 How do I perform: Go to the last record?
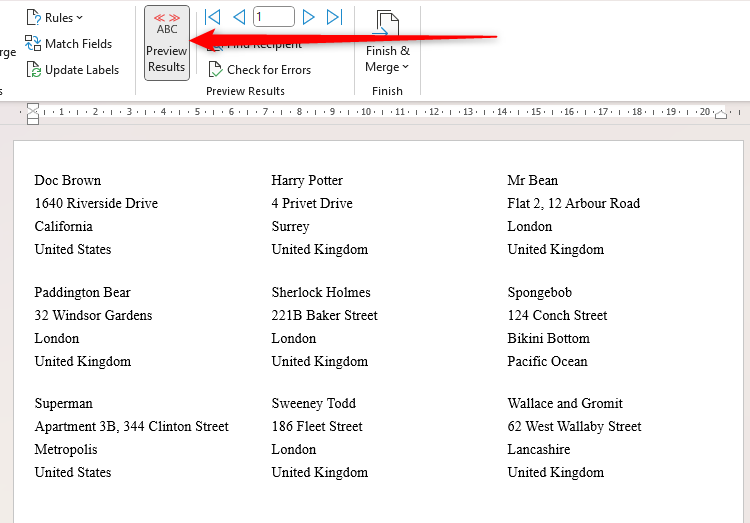[334, 17]
